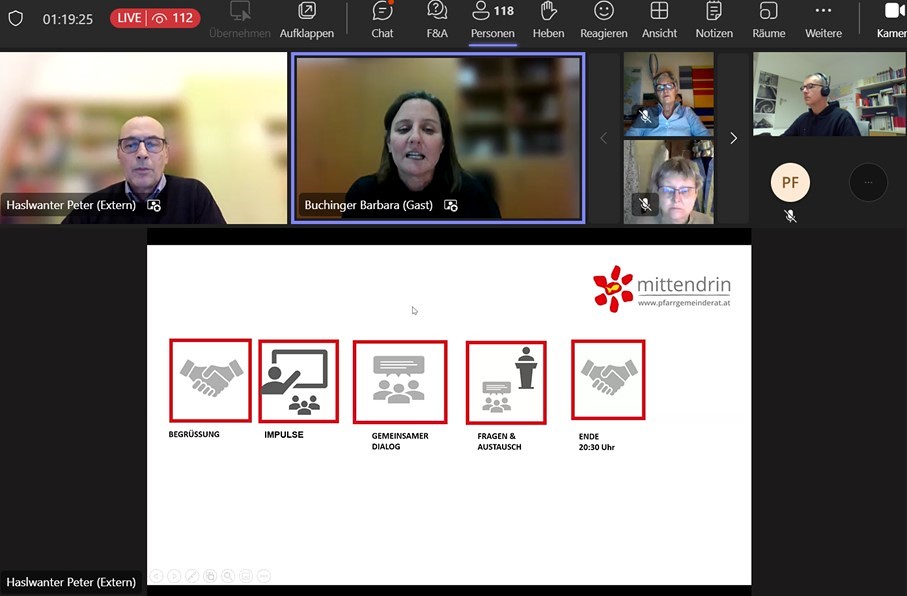The width and height of the screenshot is (907, 596).
Task: Open the F&A questions panel
Action: 437,20
